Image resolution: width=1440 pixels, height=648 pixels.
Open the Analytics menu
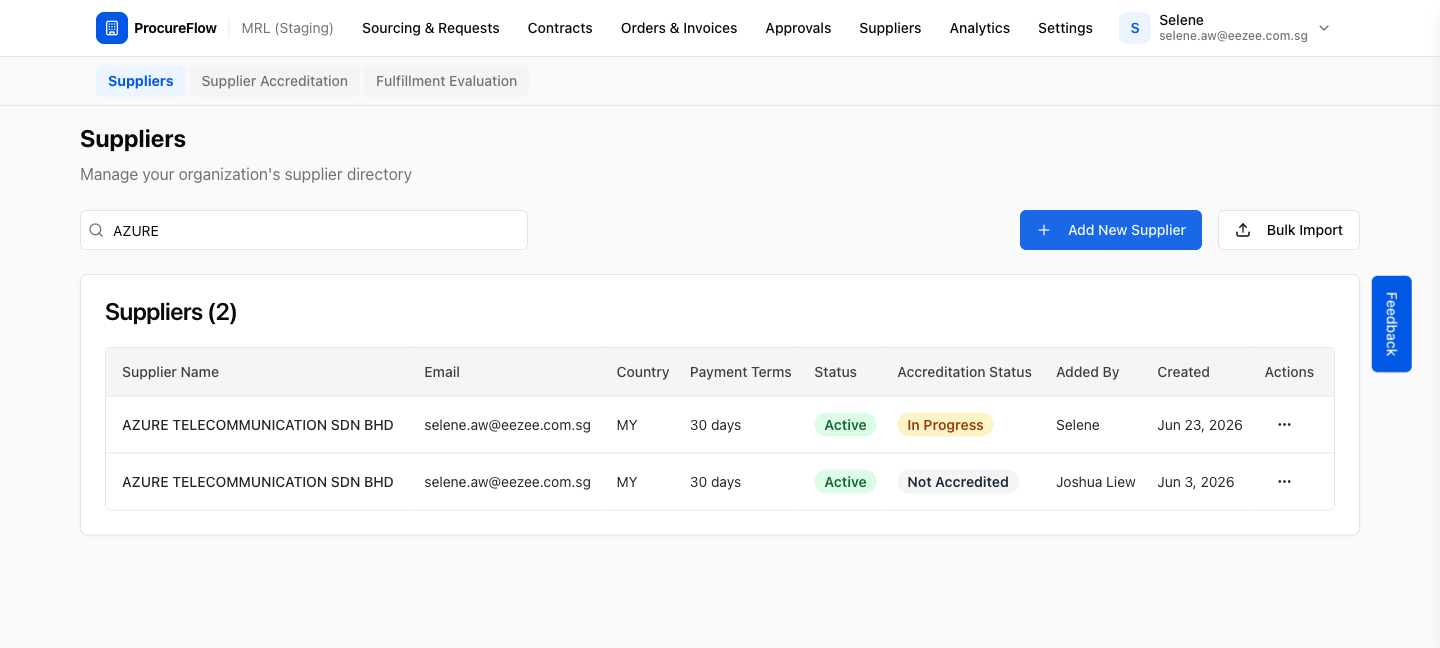click(x=980, y=28)
